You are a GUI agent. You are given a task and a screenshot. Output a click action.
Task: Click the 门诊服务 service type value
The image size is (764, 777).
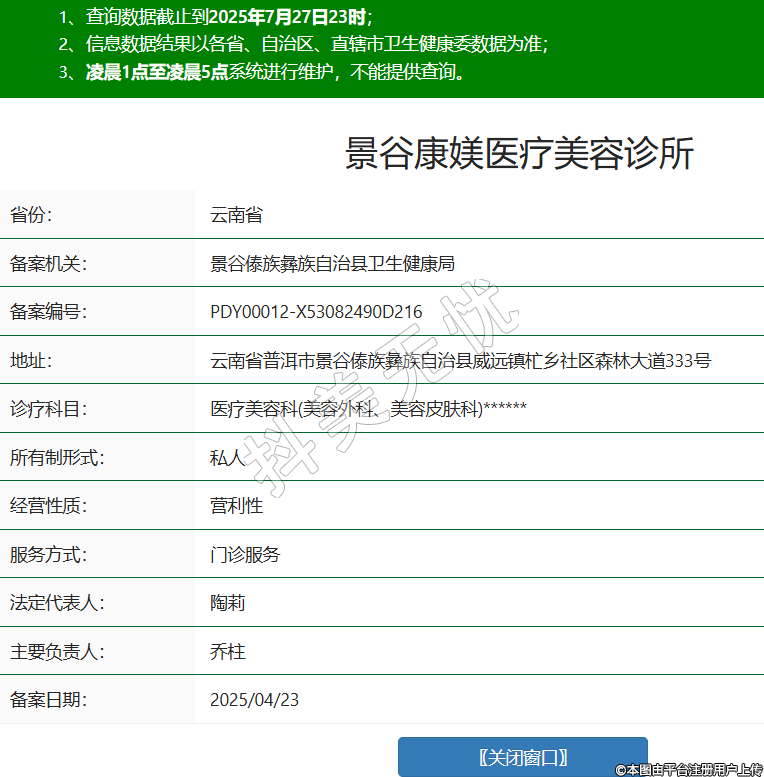[245, 555]
